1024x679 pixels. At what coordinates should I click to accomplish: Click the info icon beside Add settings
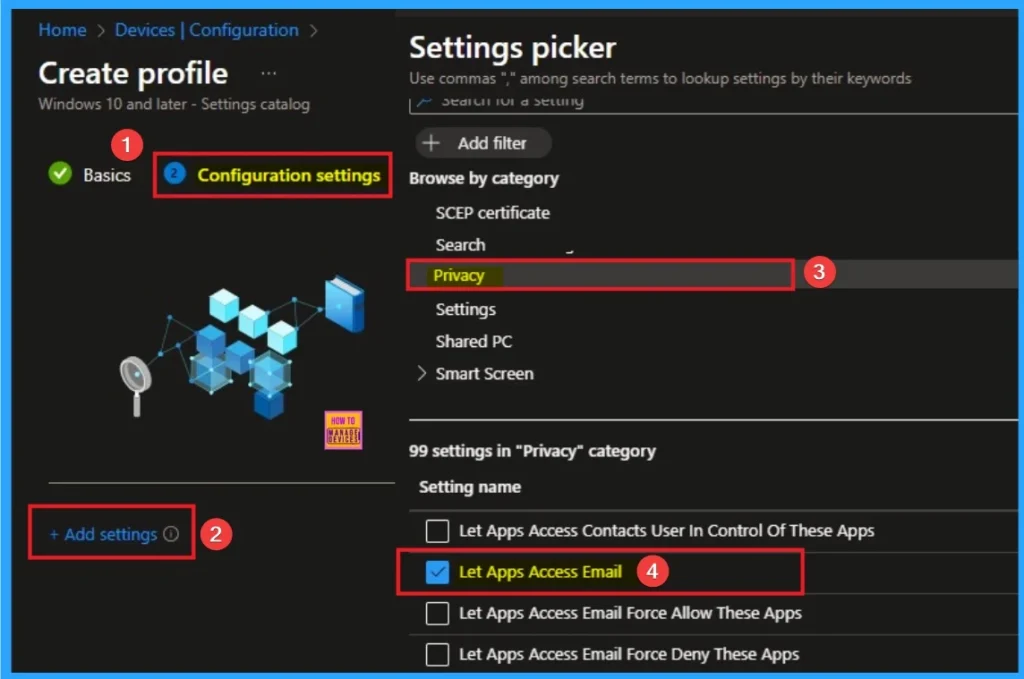click(171, 534)
